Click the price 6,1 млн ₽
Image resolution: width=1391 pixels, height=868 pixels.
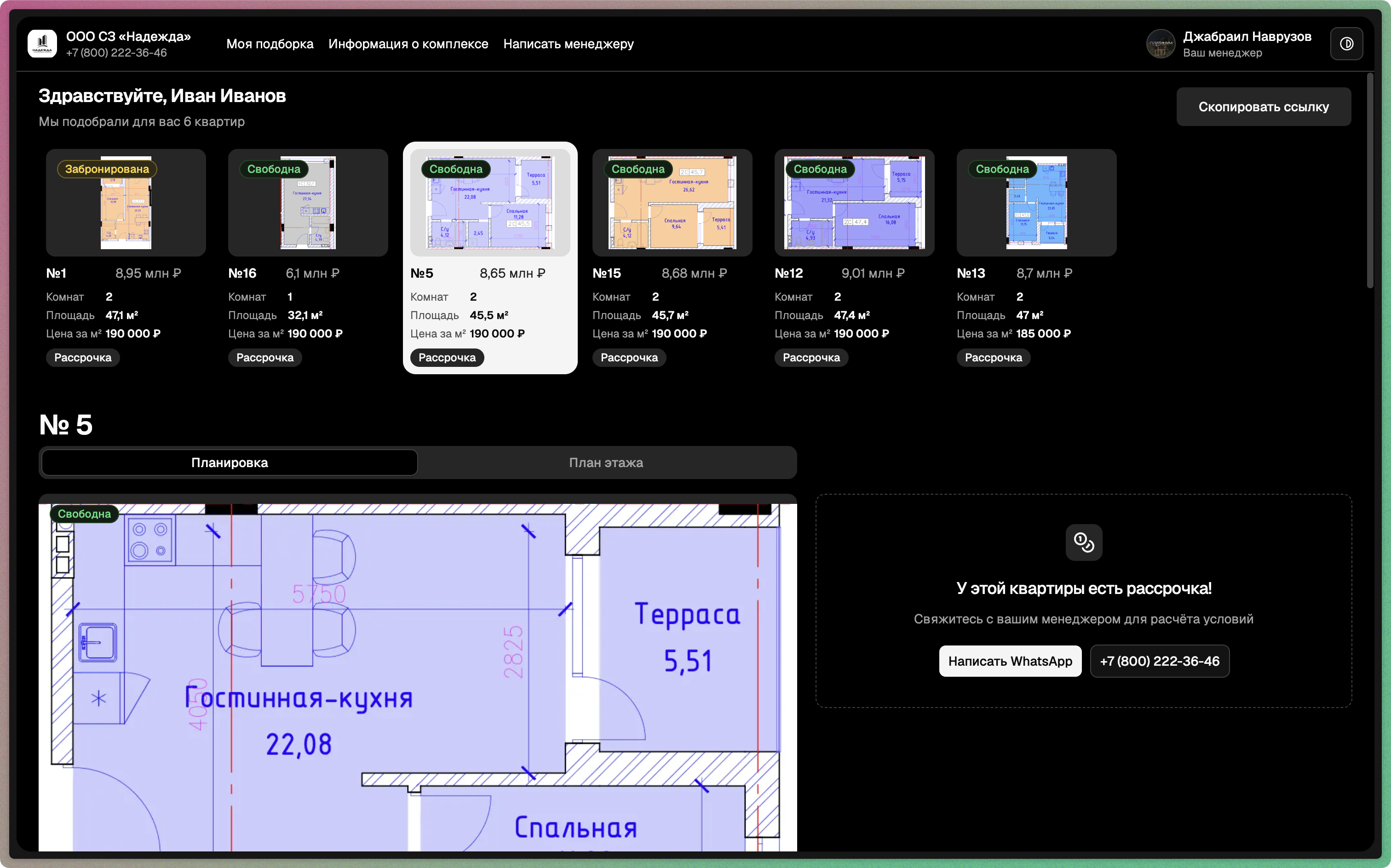point(312,273)
